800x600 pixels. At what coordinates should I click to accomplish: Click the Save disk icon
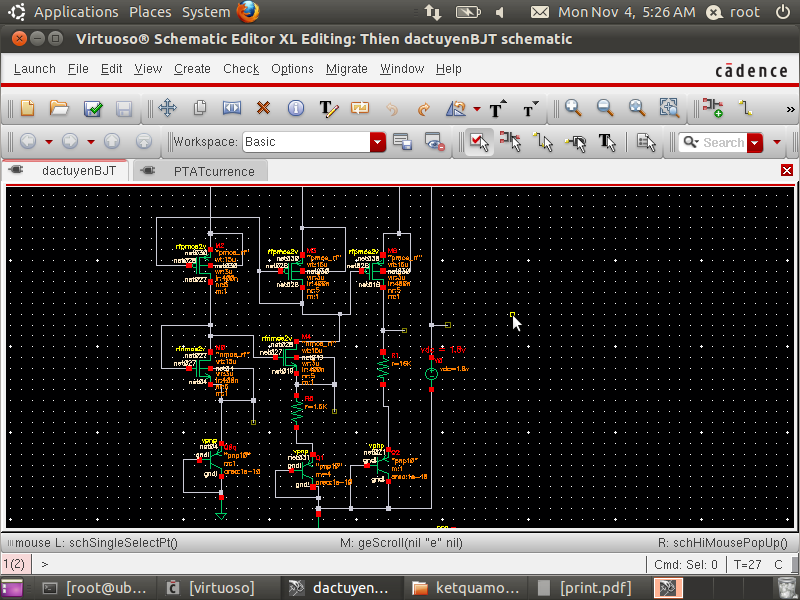124,108
